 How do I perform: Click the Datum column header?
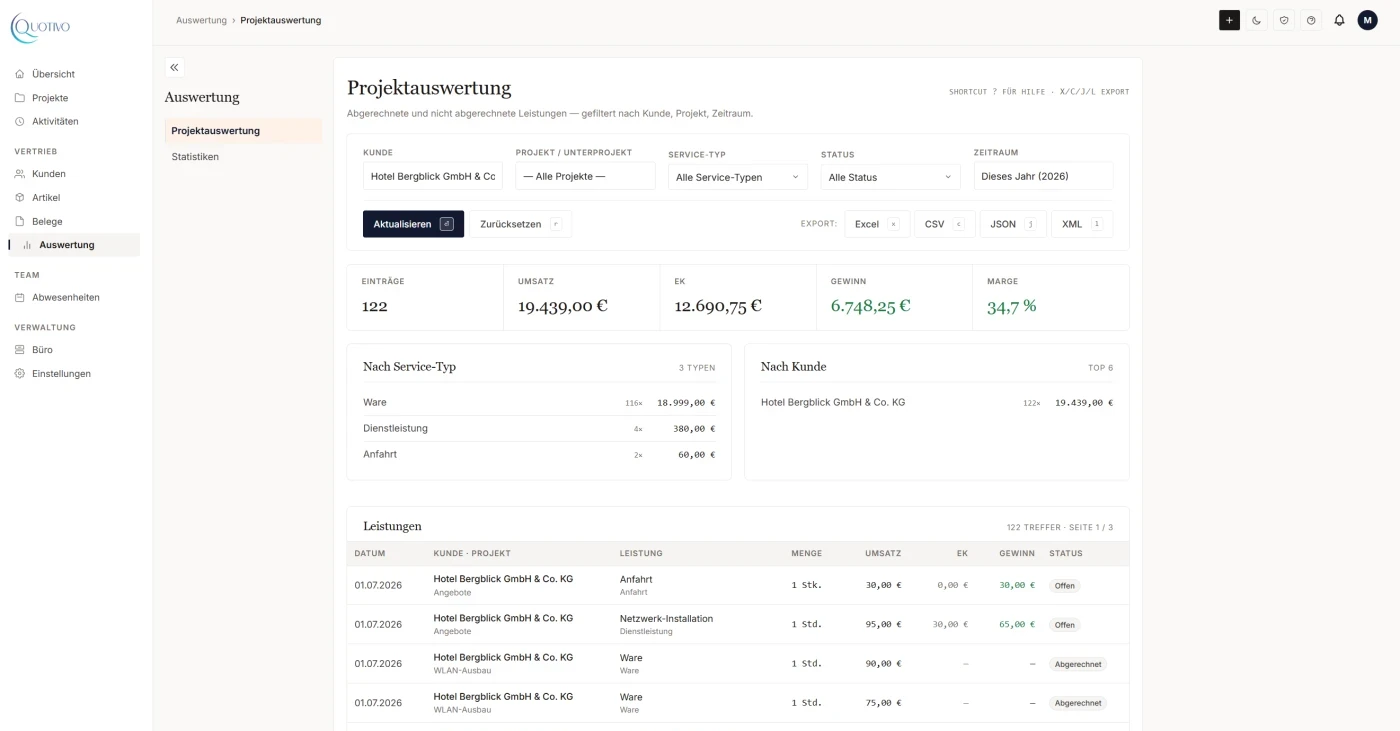pyautogui.click(x=370, y=553)
